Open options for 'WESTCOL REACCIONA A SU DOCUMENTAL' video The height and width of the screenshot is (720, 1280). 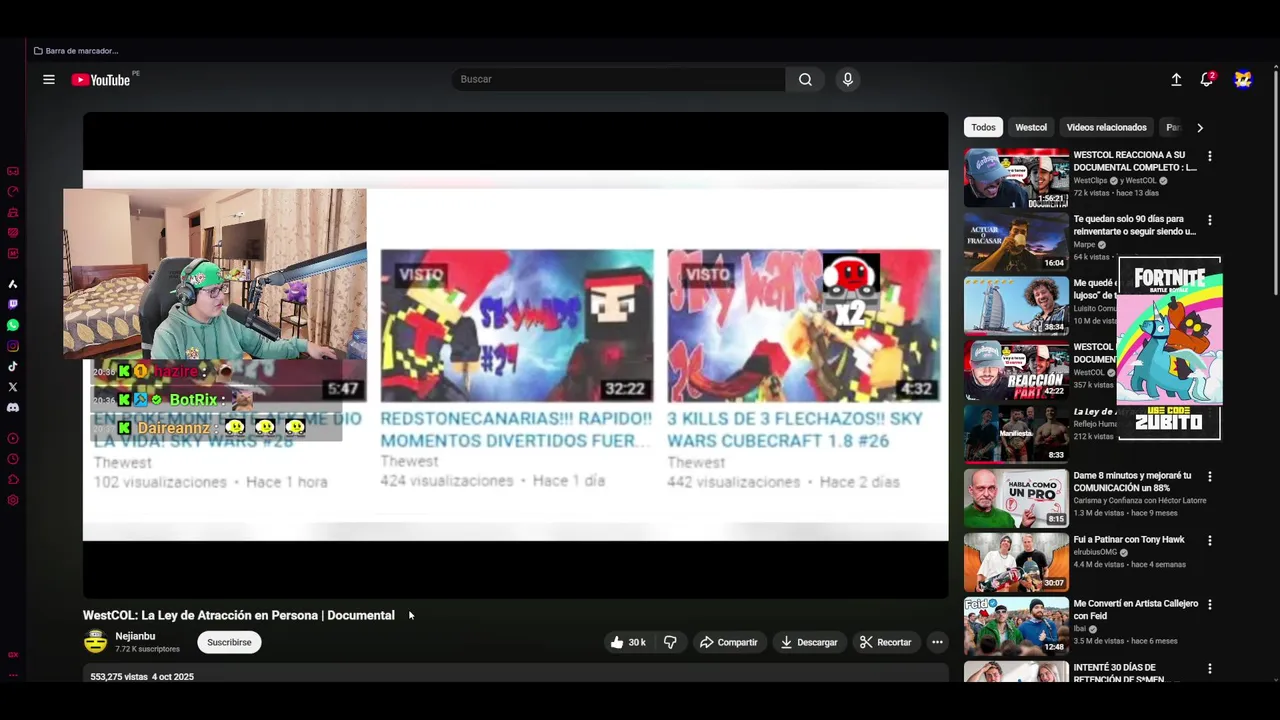pyautogui.click(x=1210, y=156)
